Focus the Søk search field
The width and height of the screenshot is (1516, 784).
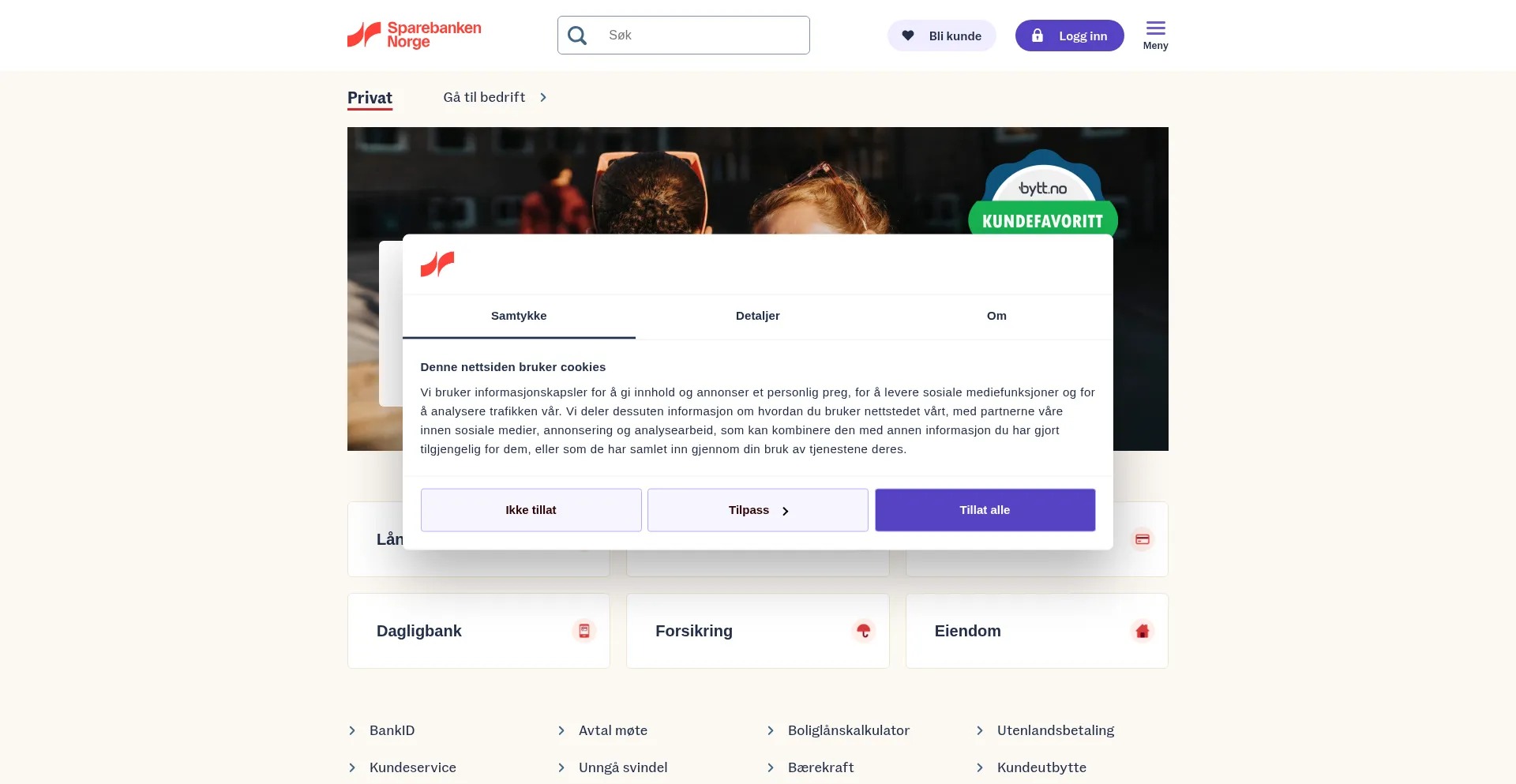684,36
